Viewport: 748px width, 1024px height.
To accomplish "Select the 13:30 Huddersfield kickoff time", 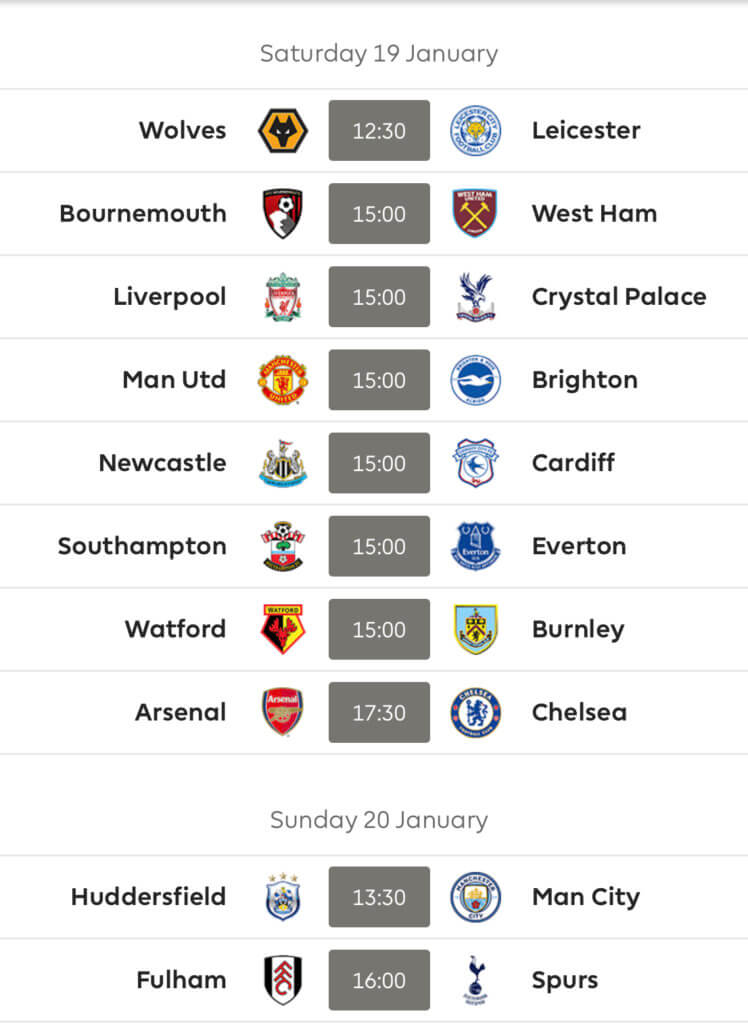I will click(x=379, y=897).
